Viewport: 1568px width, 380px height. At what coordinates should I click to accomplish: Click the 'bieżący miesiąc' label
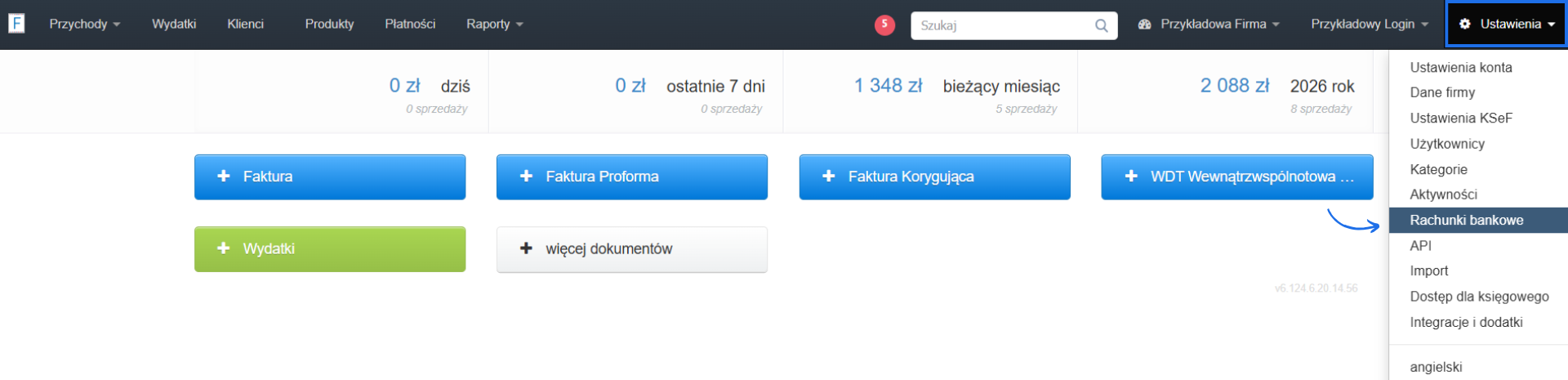[1001, 86]
